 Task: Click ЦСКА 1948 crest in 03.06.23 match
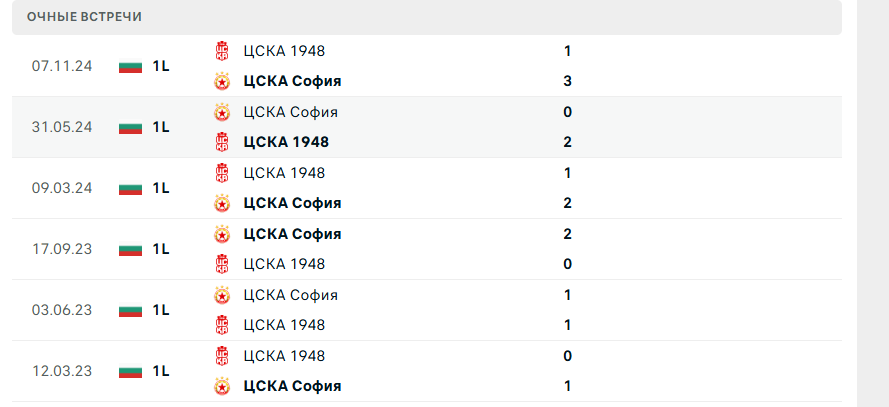222,325
